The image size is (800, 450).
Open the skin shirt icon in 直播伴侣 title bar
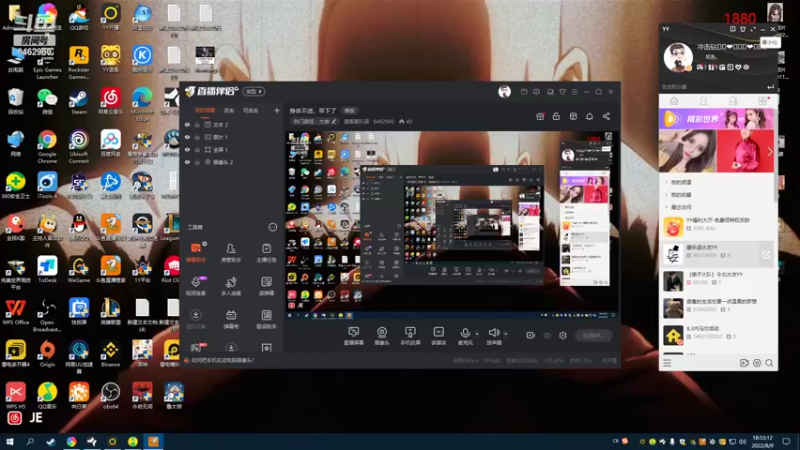pyautogui.click(x=562, y=92)
